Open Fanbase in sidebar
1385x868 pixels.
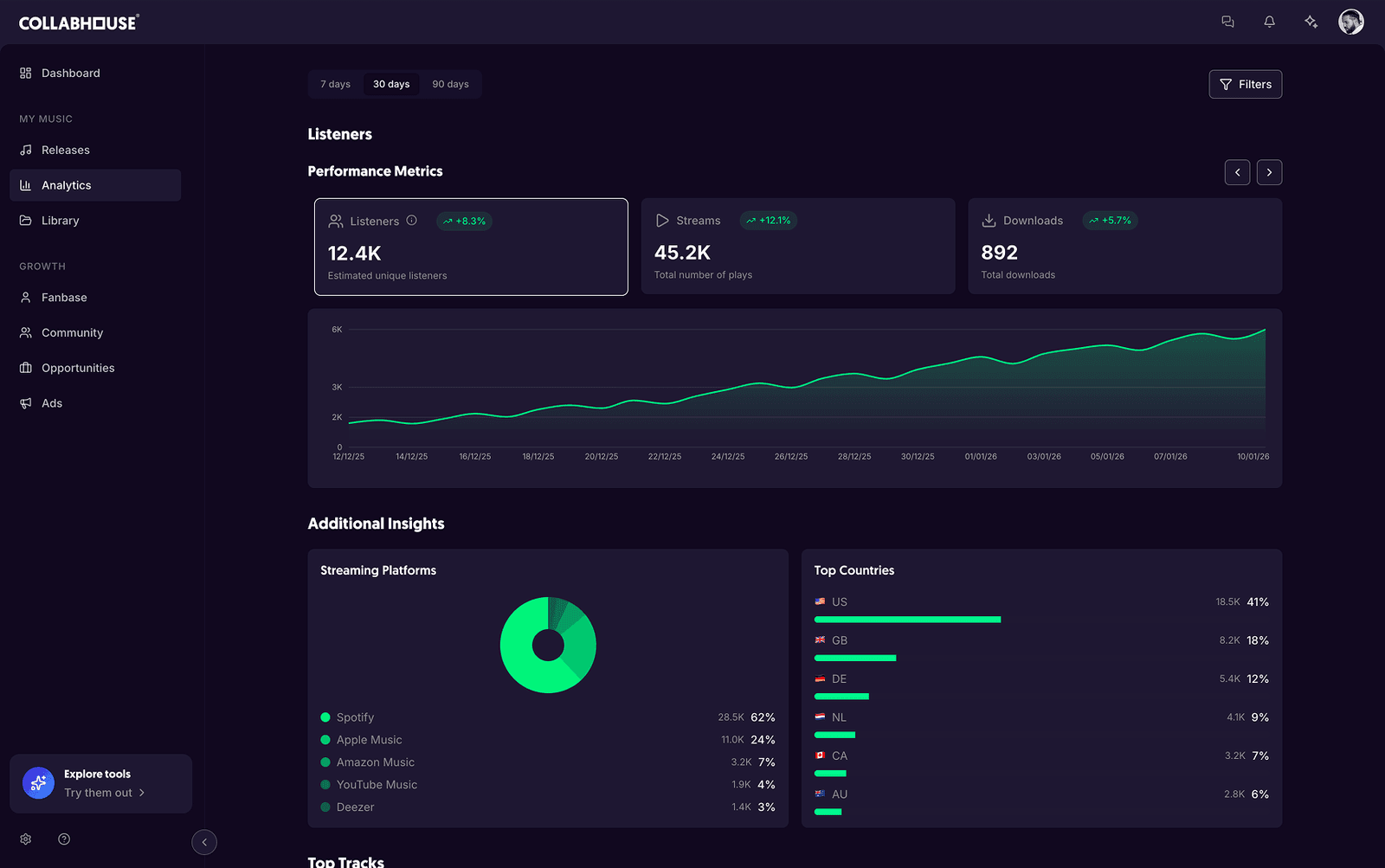(95, 298)
